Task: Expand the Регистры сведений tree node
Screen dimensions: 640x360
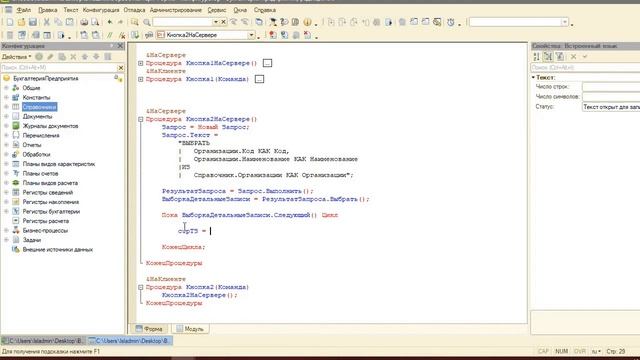Action: click(x=6, y=192)
